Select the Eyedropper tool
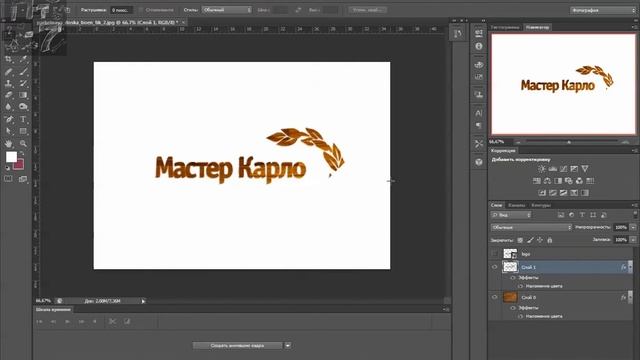This screenshot has width=640, height=360. 23,60
